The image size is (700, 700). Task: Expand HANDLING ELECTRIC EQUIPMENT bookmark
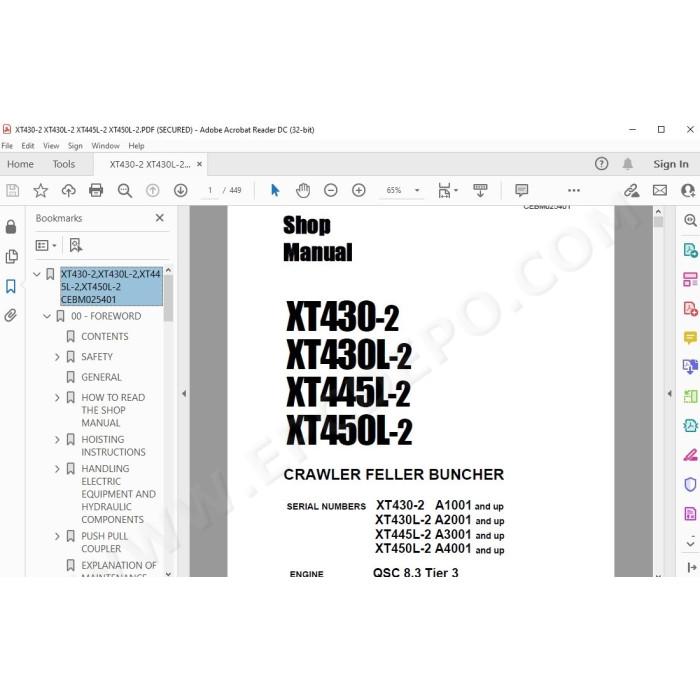click(57, 469)
